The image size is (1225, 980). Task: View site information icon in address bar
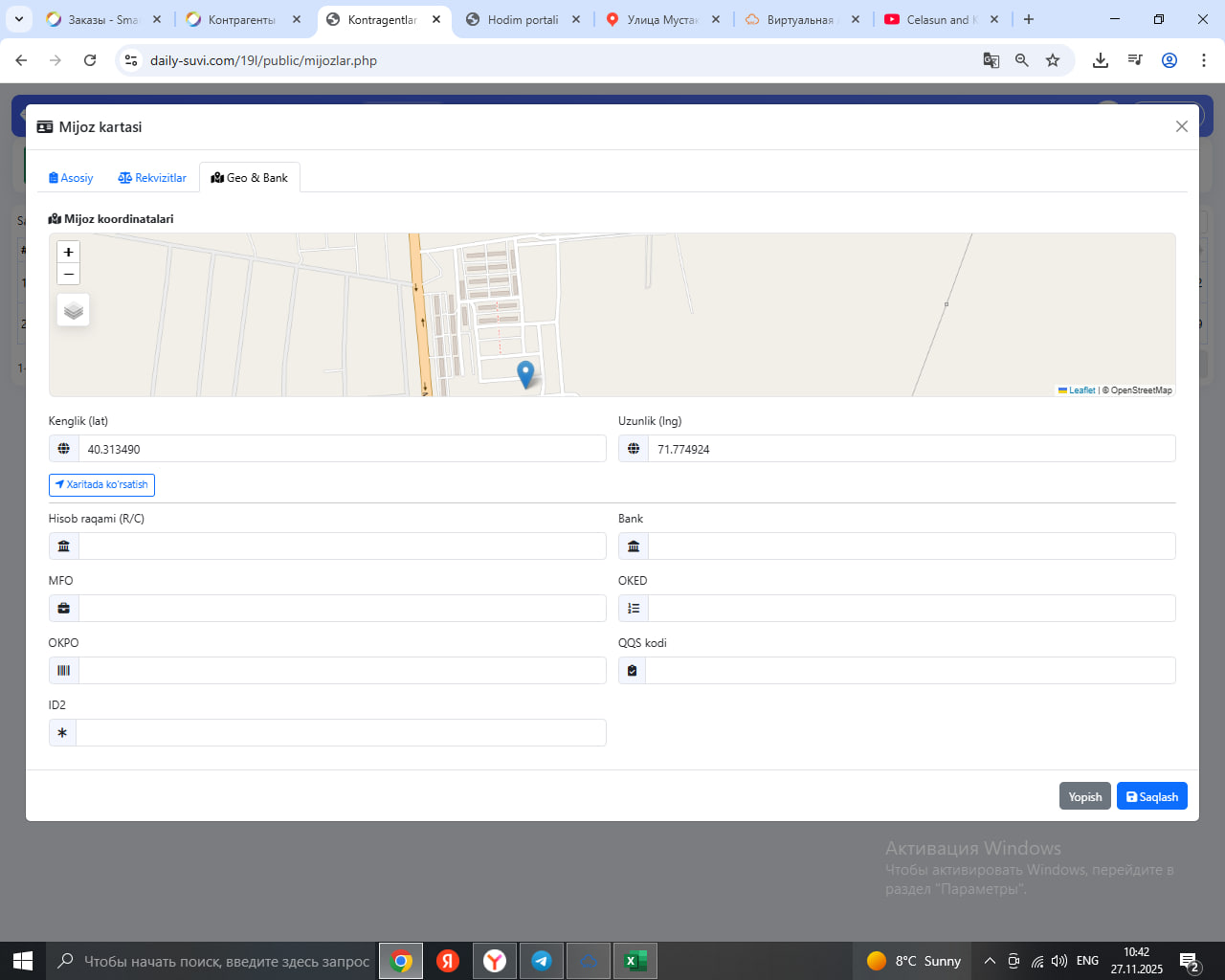pos(131,60)
